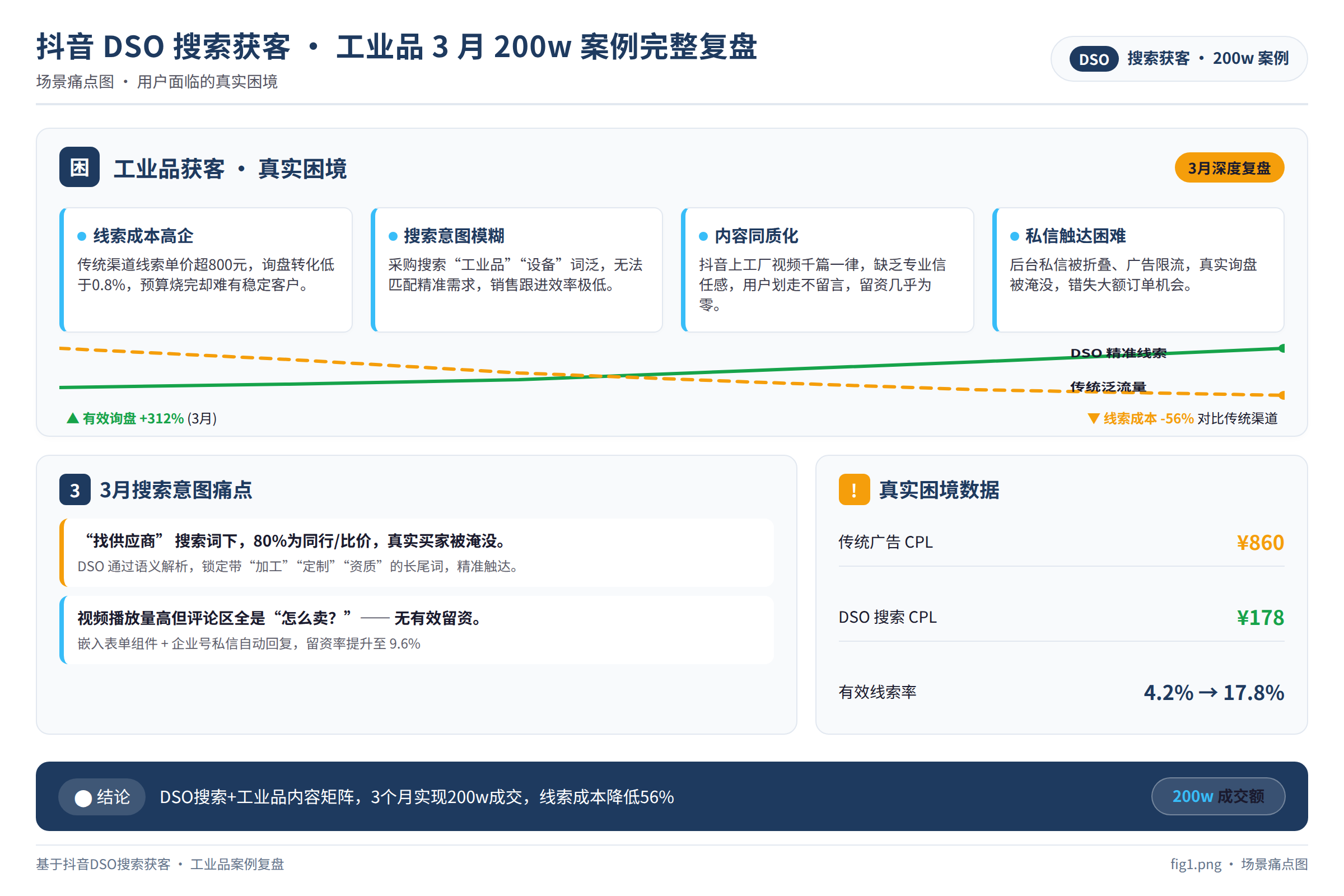Screen dimensions: 1344x896
Task: Click the numbered 3 icon of 搜索意图痛点 section
Action: 75,489
